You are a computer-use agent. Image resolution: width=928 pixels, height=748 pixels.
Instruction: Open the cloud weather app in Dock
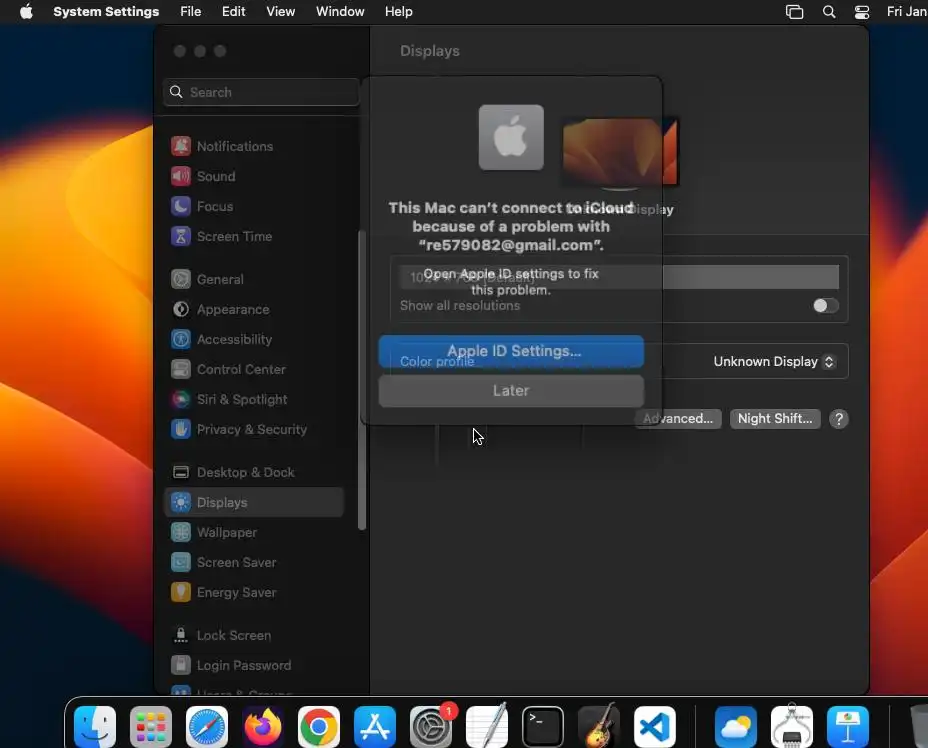click(x=736, y=726)
